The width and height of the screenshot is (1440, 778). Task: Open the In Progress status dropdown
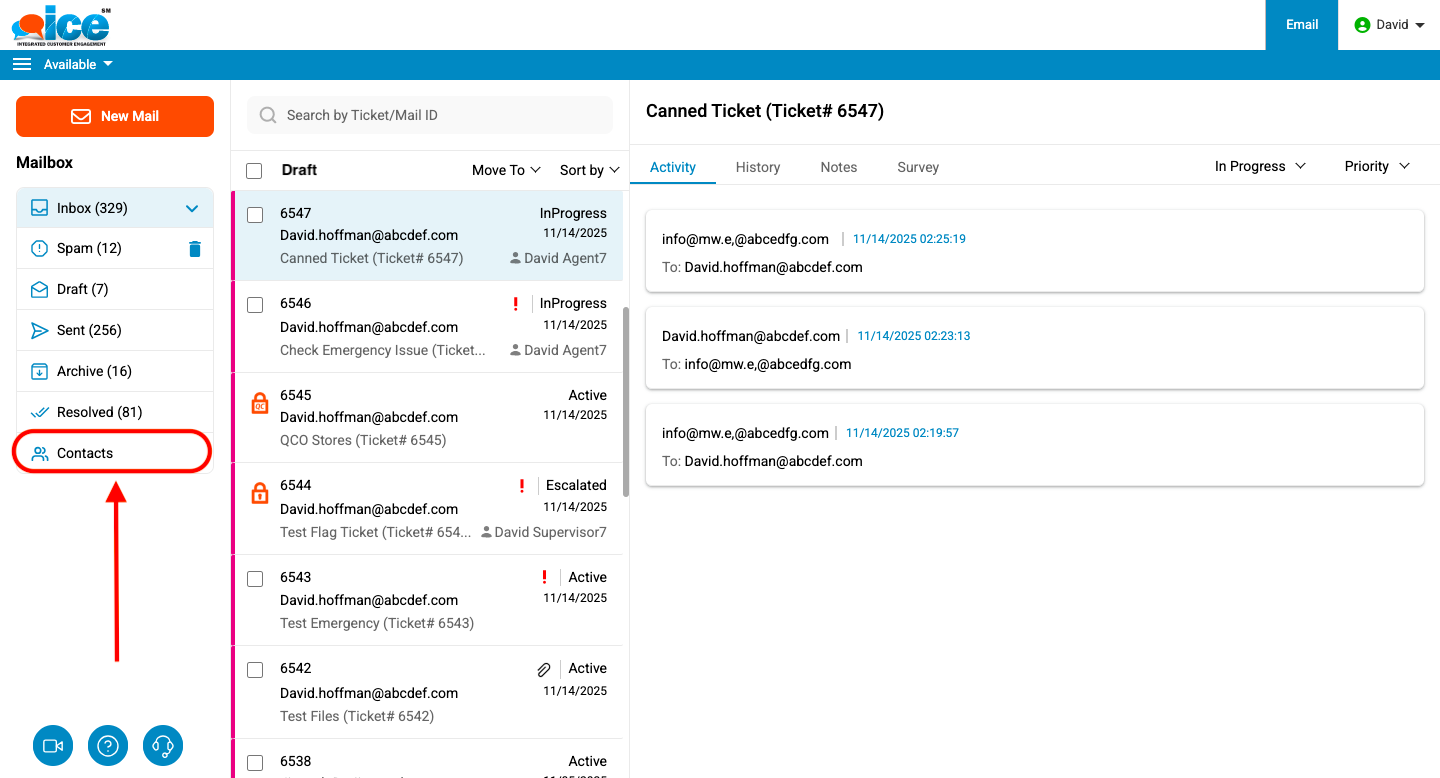click(1260, 166)
